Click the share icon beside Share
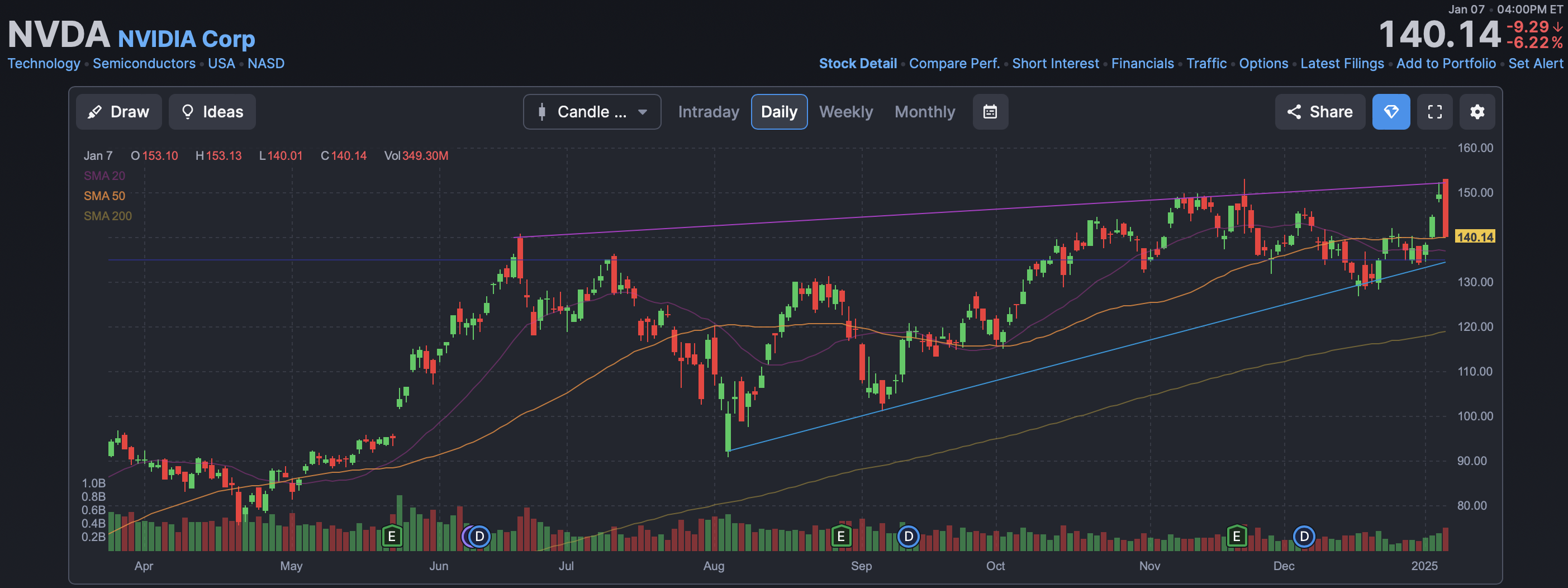Image resolution: width=1568 pixels, height=588 pixels. [x=1294, y=112]
